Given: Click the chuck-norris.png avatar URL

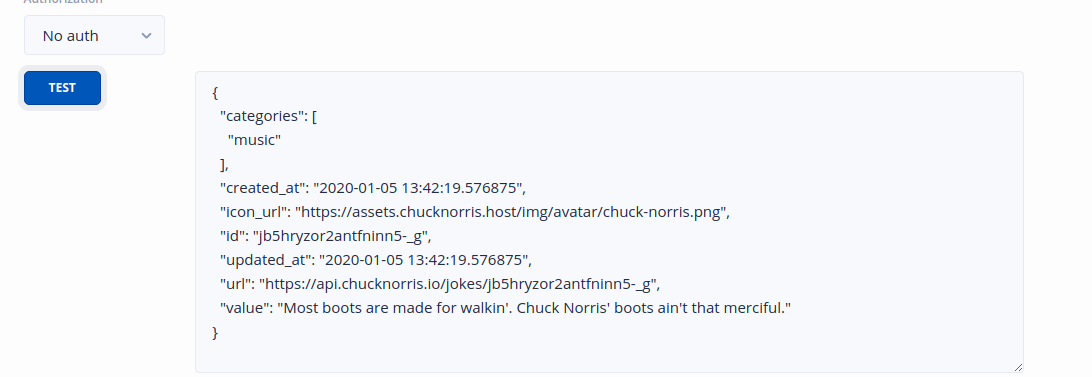Looking at the screenshot, I should (x=510, y=212).
